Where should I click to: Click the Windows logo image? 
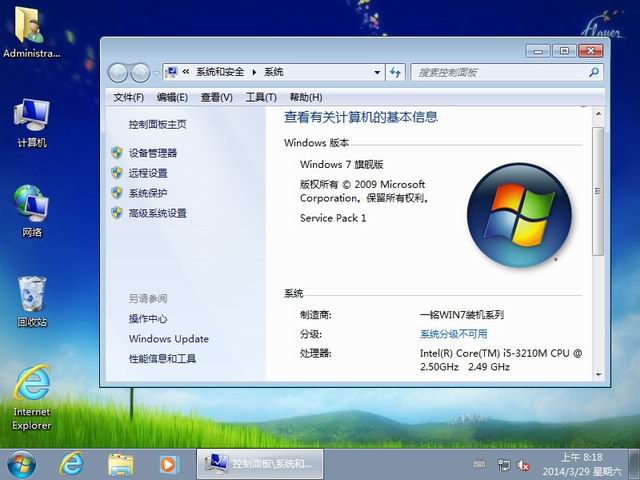pos(519,215)
